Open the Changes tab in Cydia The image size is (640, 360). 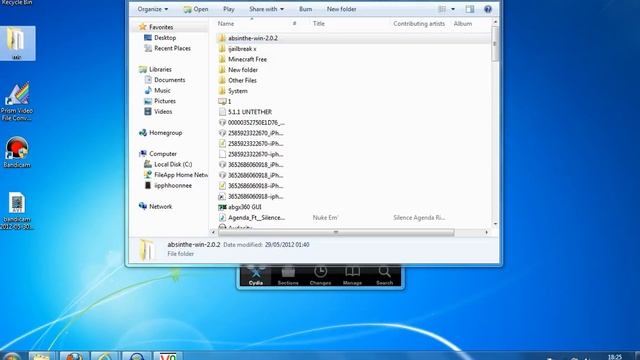pos(320,276)
